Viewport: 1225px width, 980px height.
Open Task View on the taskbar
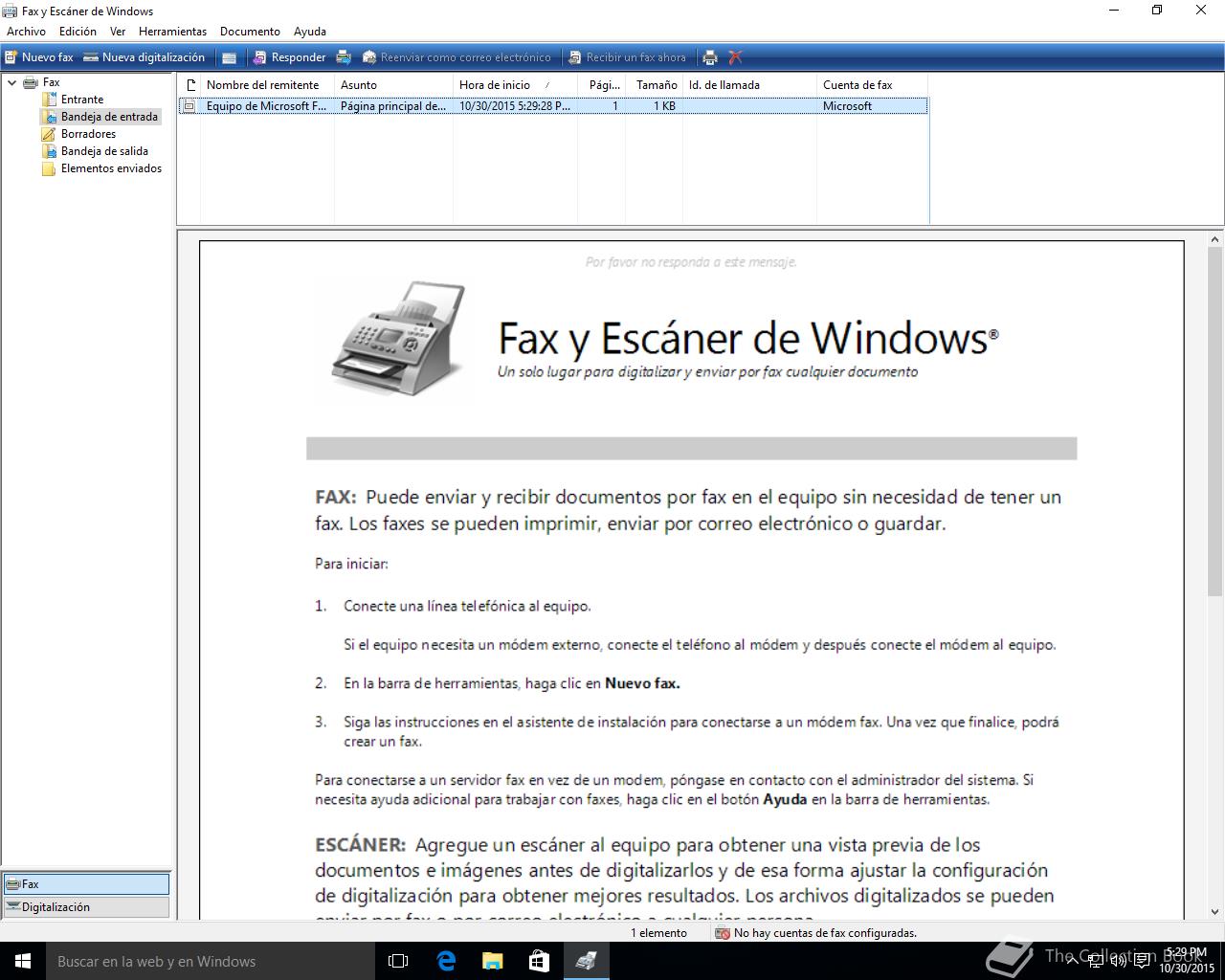pos(398,961)
